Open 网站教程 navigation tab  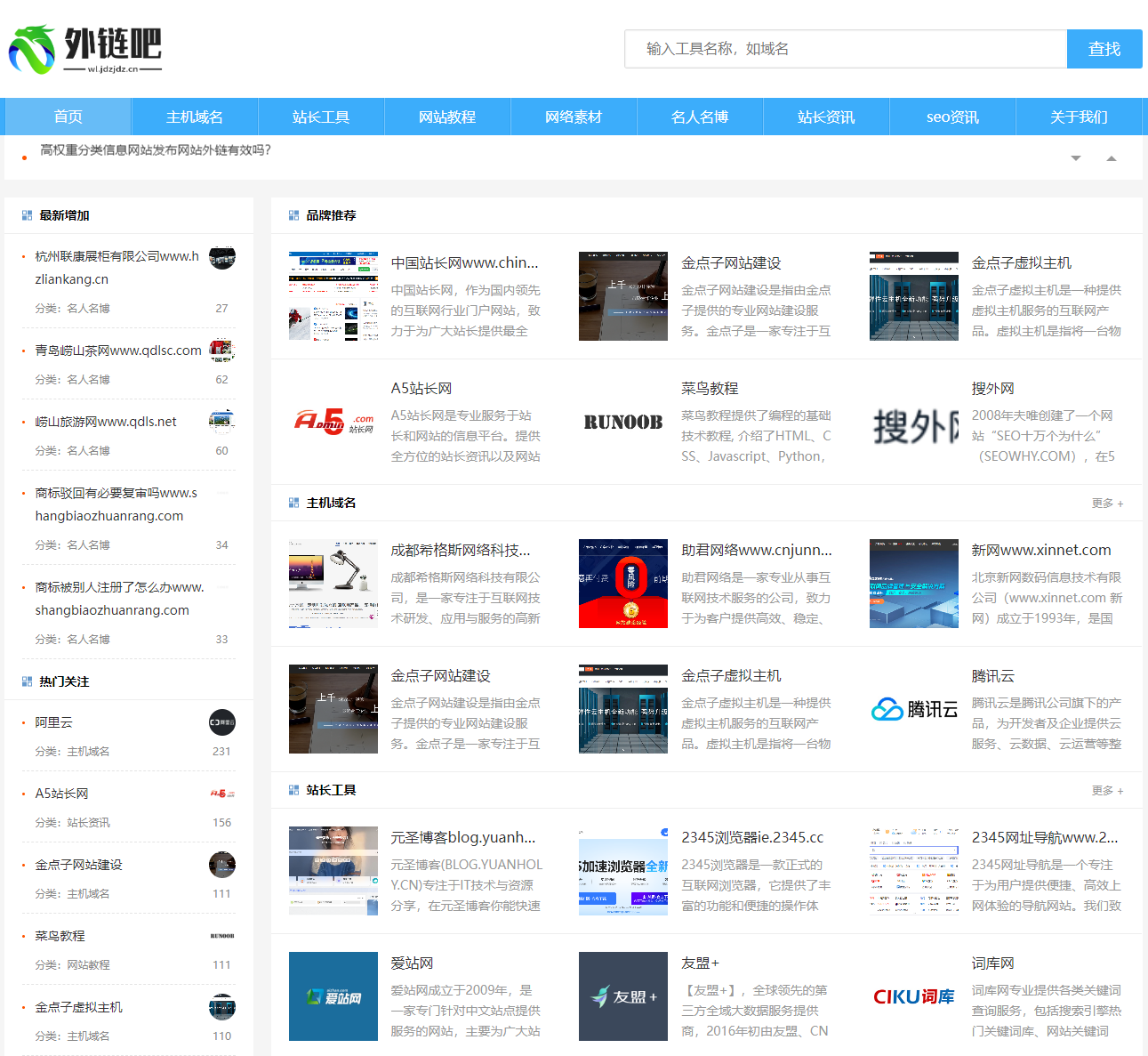(x=447, y=117)
